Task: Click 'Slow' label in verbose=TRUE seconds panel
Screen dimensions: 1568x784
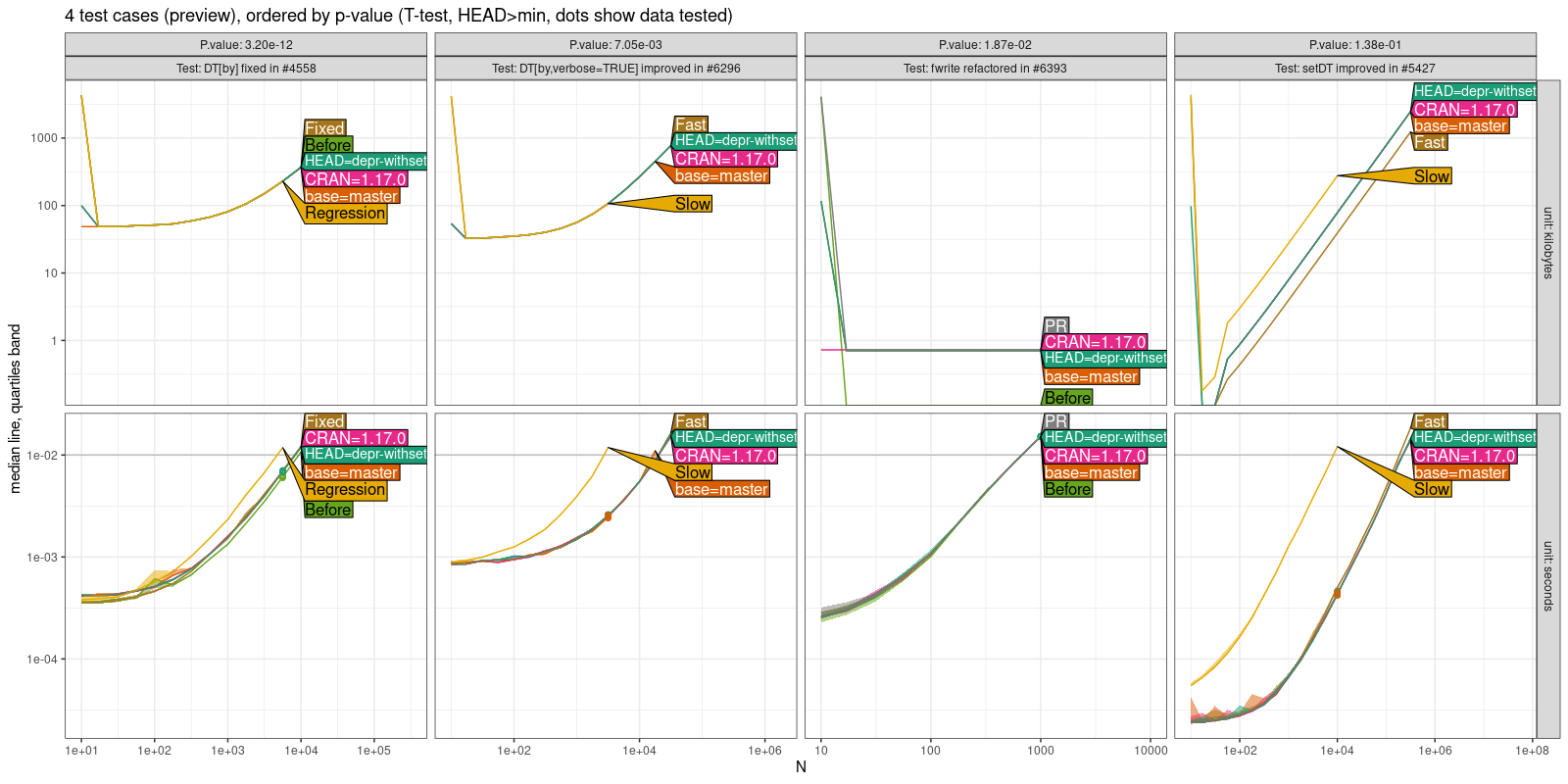Action: pyautogui.click(x=693, y=472)
